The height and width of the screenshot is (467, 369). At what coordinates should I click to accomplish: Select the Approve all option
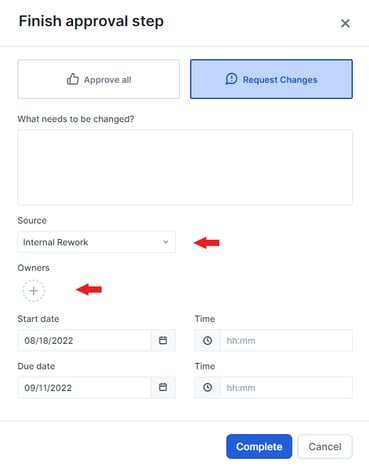tap(99, 79)
